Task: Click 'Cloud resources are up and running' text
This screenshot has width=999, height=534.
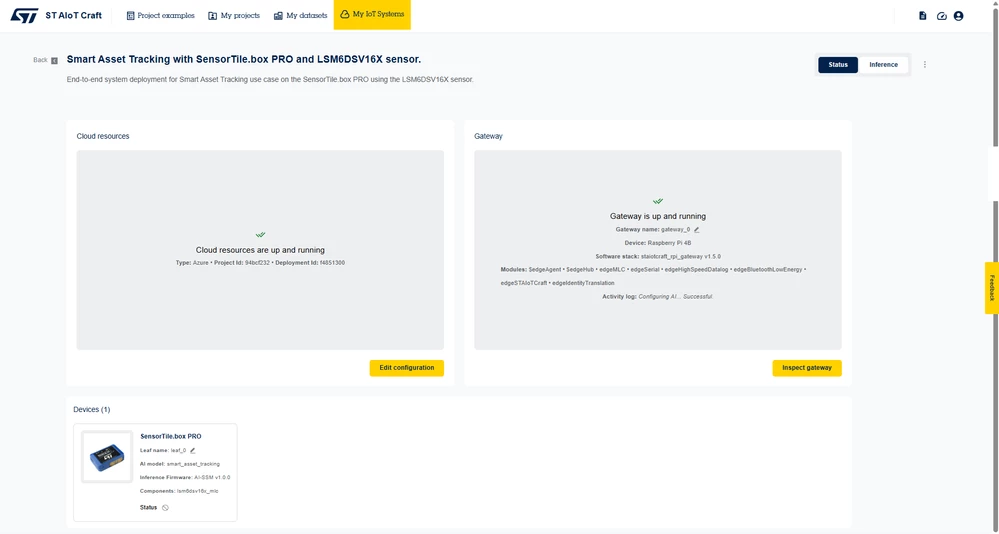Action: point(260,250)
